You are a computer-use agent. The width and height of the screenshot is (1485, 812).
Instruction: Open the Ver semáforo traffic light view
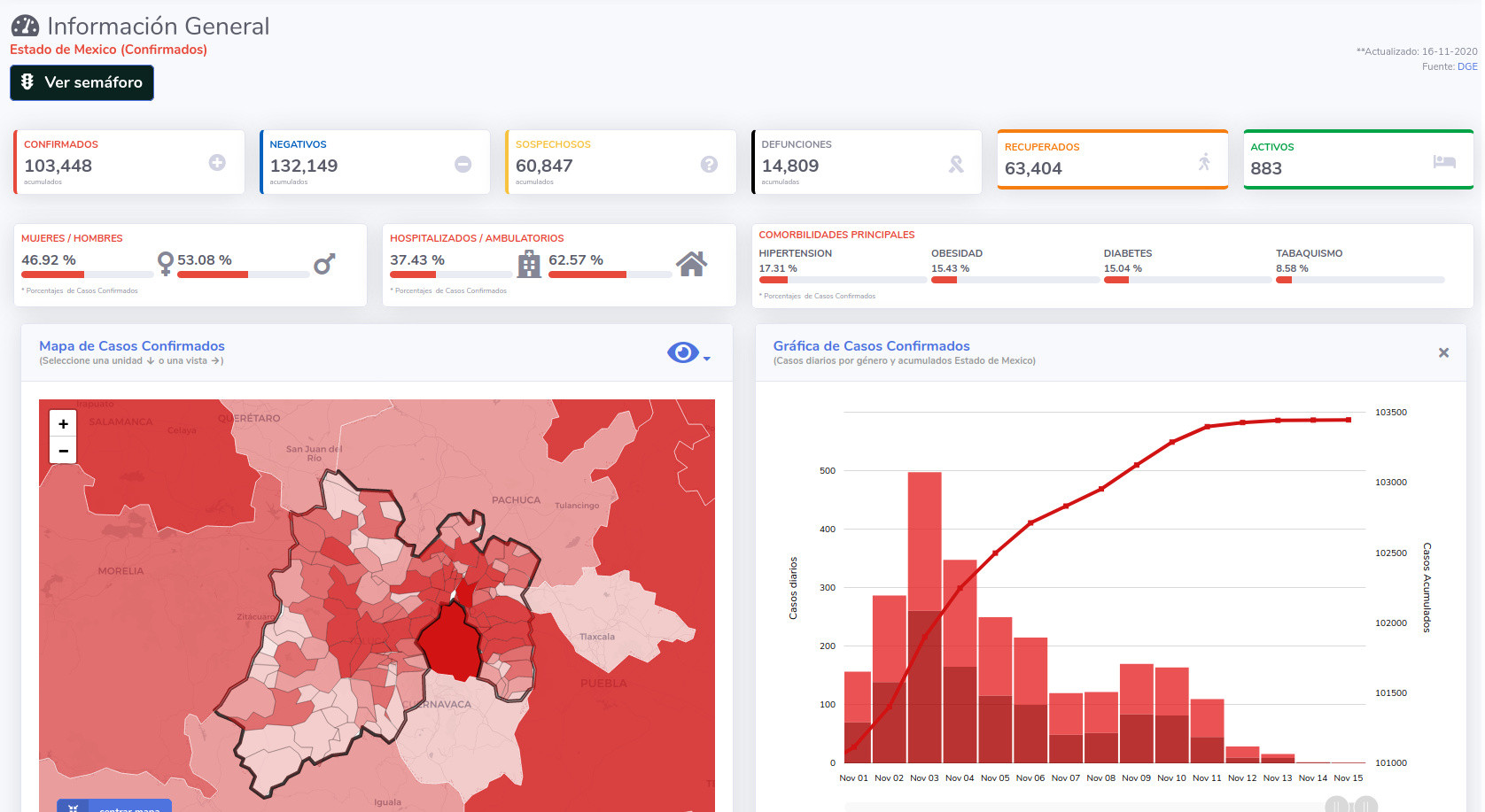[82, 82]
